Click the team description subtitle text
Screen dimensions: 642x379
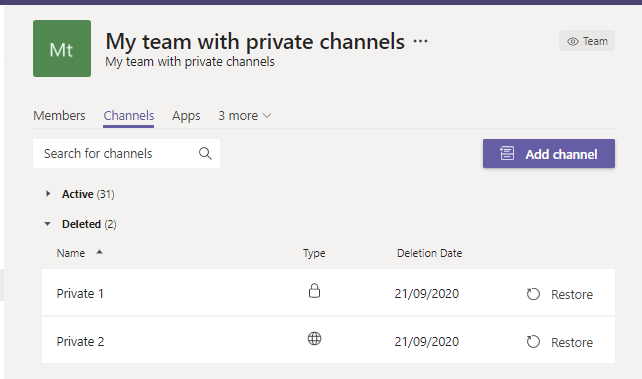[x=190, y=62]
